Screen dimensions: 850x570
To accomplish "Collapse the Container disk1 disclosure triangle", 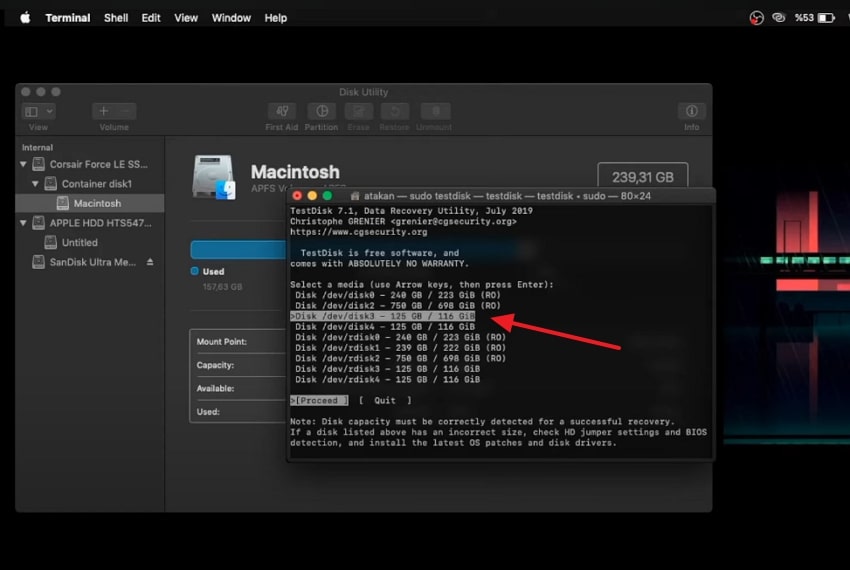I will 35,184.
